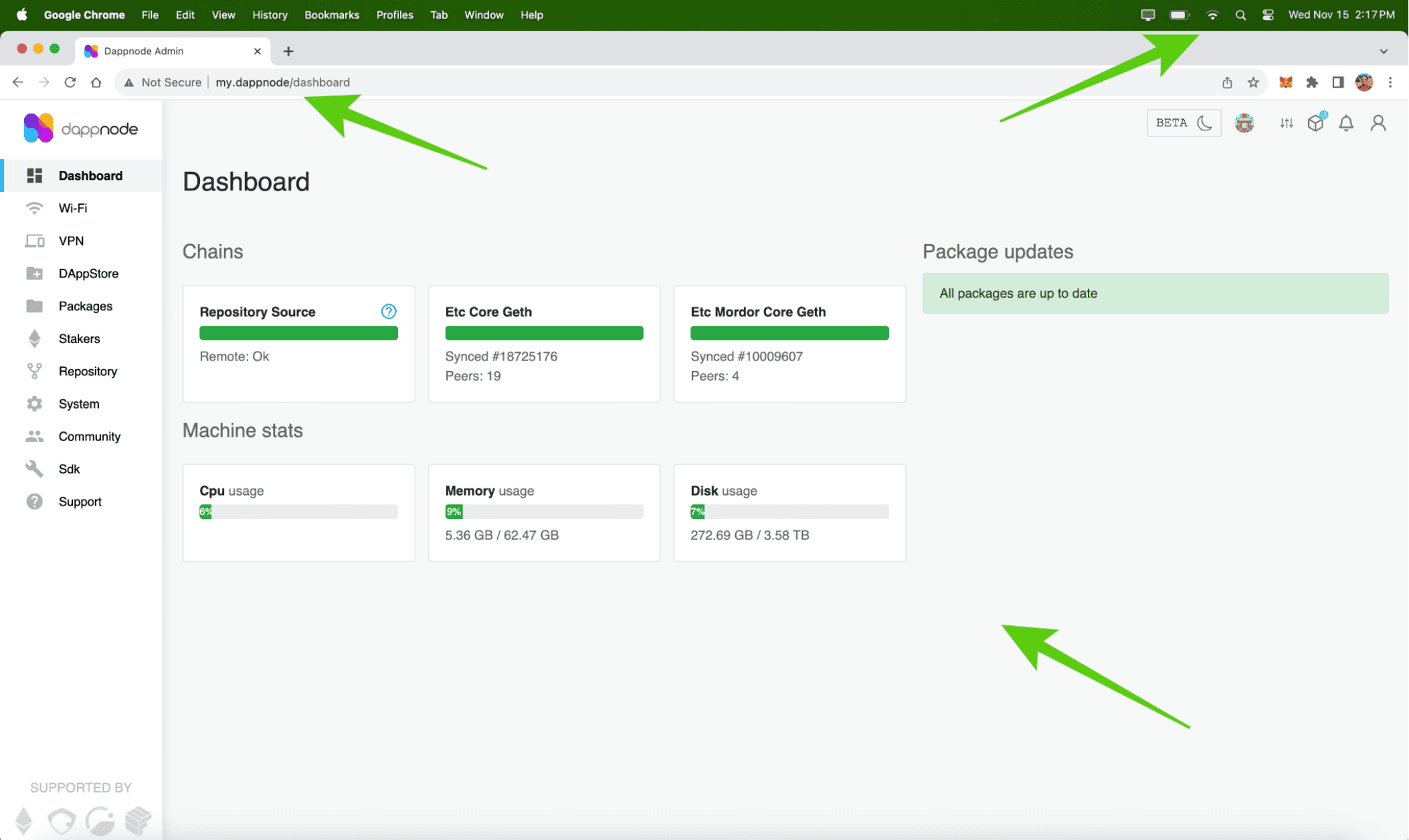Open the settings sliders icon in the header

point(1285,123)
